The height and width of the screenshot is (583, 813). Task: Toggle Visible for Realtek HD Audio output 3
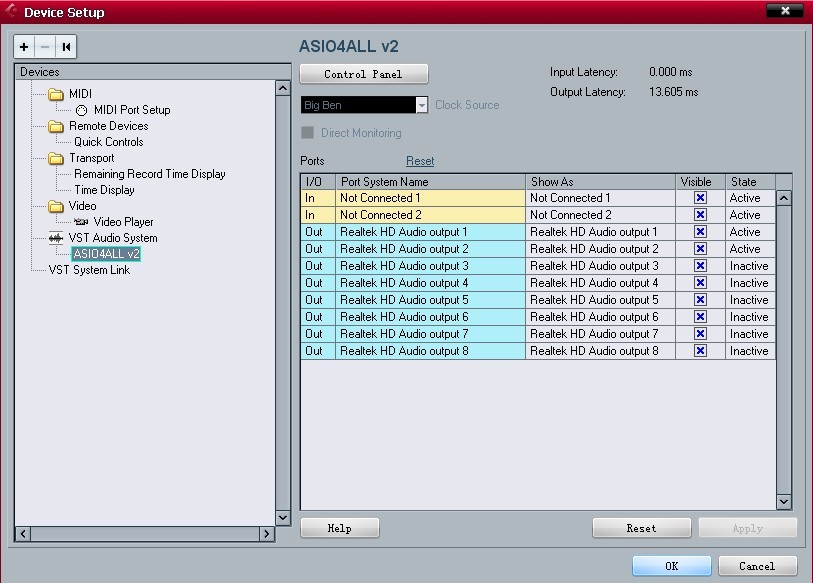click(700, 266)
